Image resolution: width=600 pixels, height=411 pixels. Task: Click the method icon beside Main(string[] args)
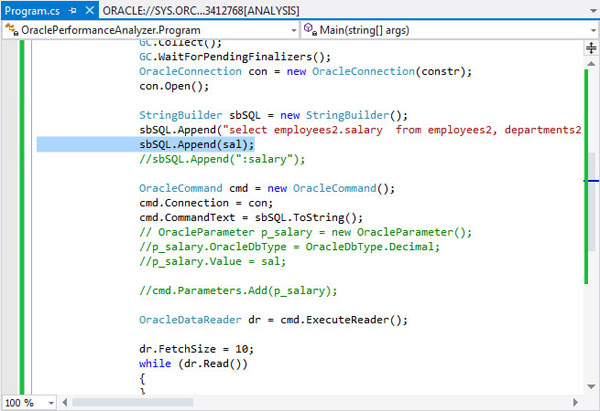click(310, 29)
